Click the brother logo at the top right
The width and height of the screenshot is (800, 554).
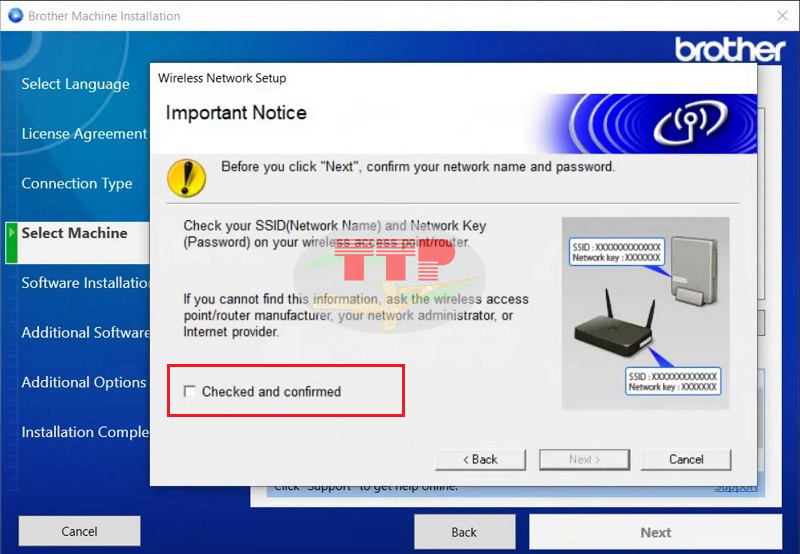point(730,49)
